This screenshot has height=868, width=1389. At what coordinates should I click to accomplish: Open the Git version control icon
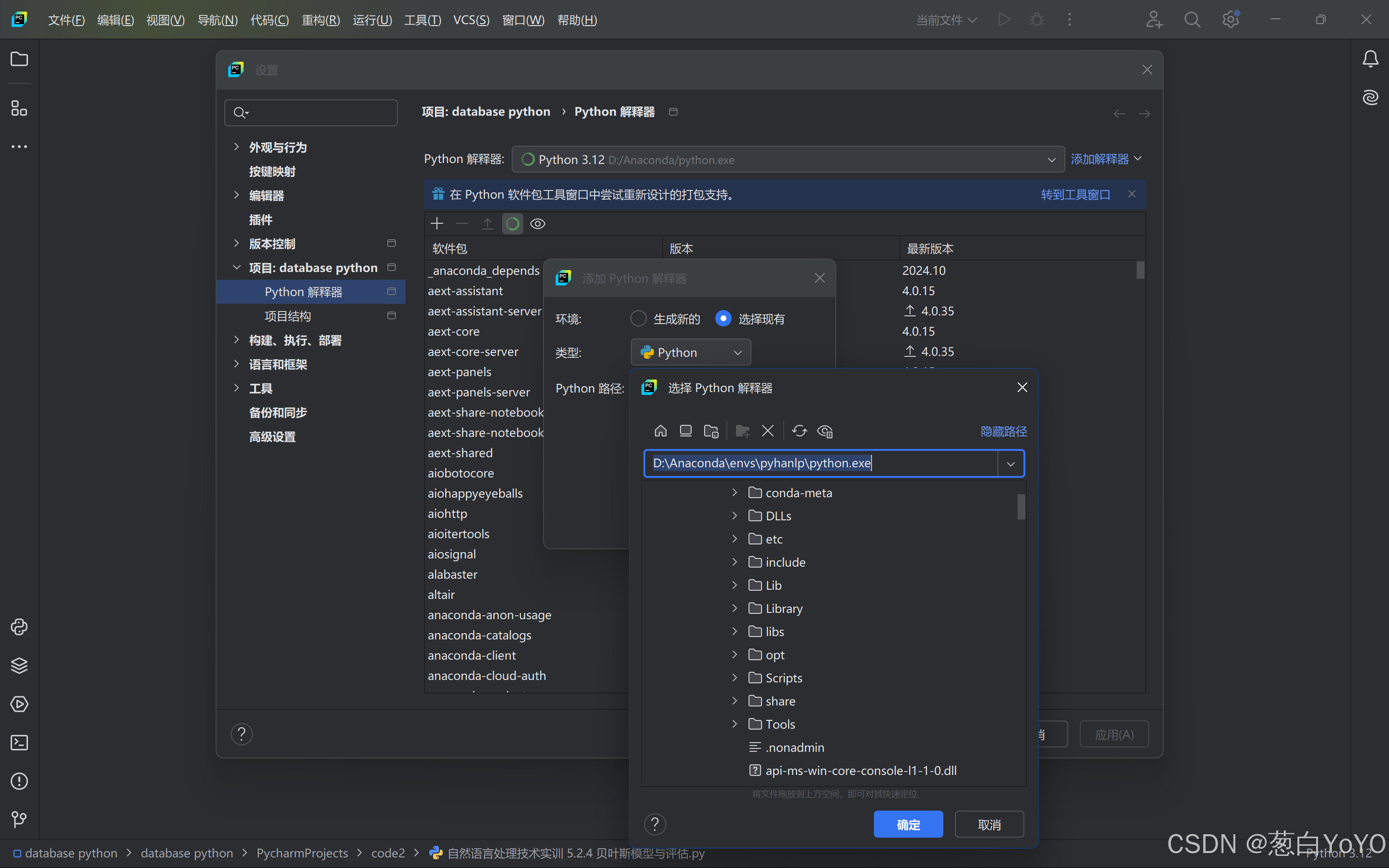click(19, 819)
